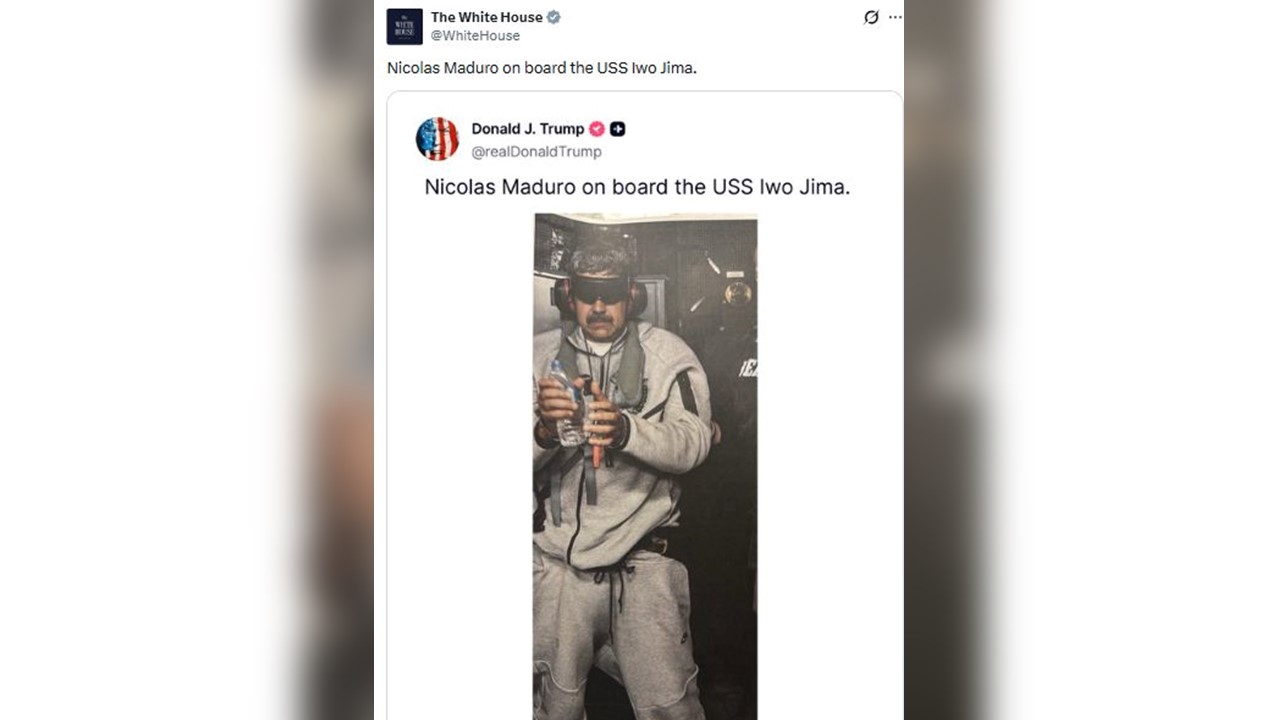Click the dark goggles in the photo
The width and height of the screenshot is (1280, 720).
tap(600, 290)
